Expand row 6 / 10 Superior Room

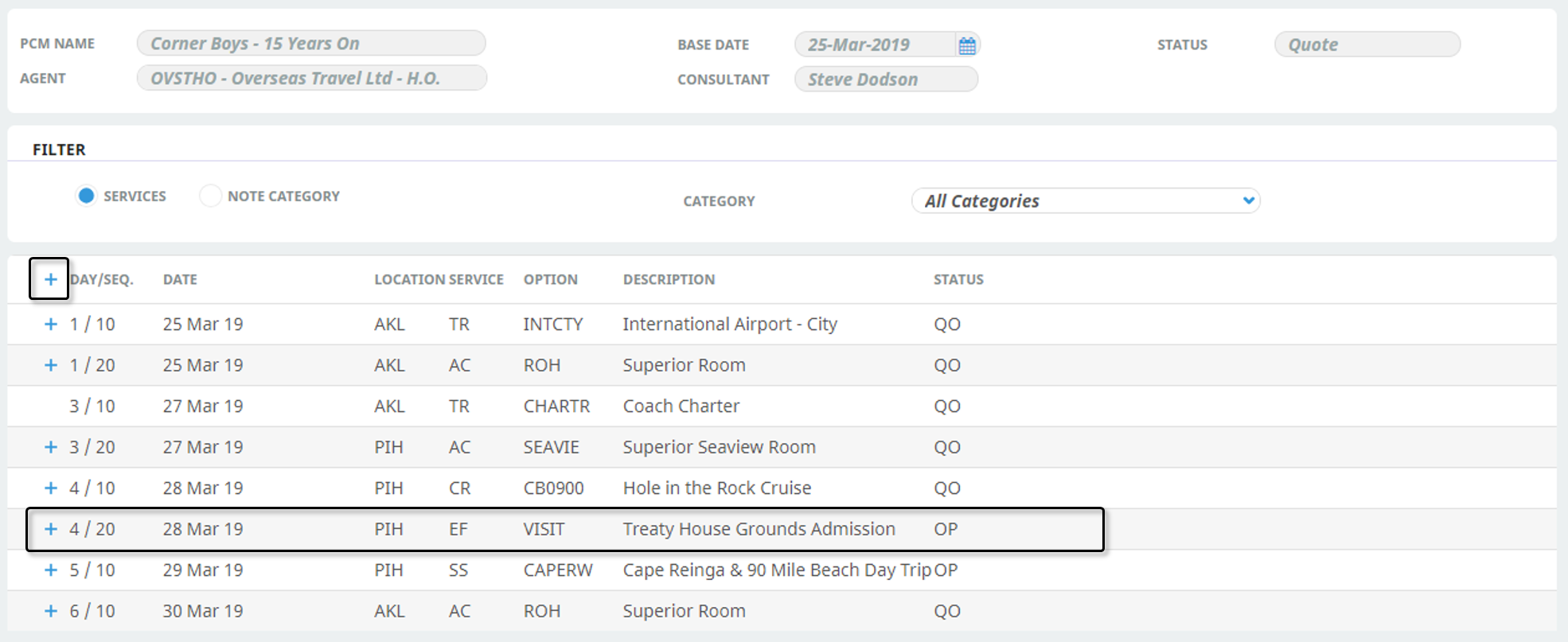[x=51, y=611]
